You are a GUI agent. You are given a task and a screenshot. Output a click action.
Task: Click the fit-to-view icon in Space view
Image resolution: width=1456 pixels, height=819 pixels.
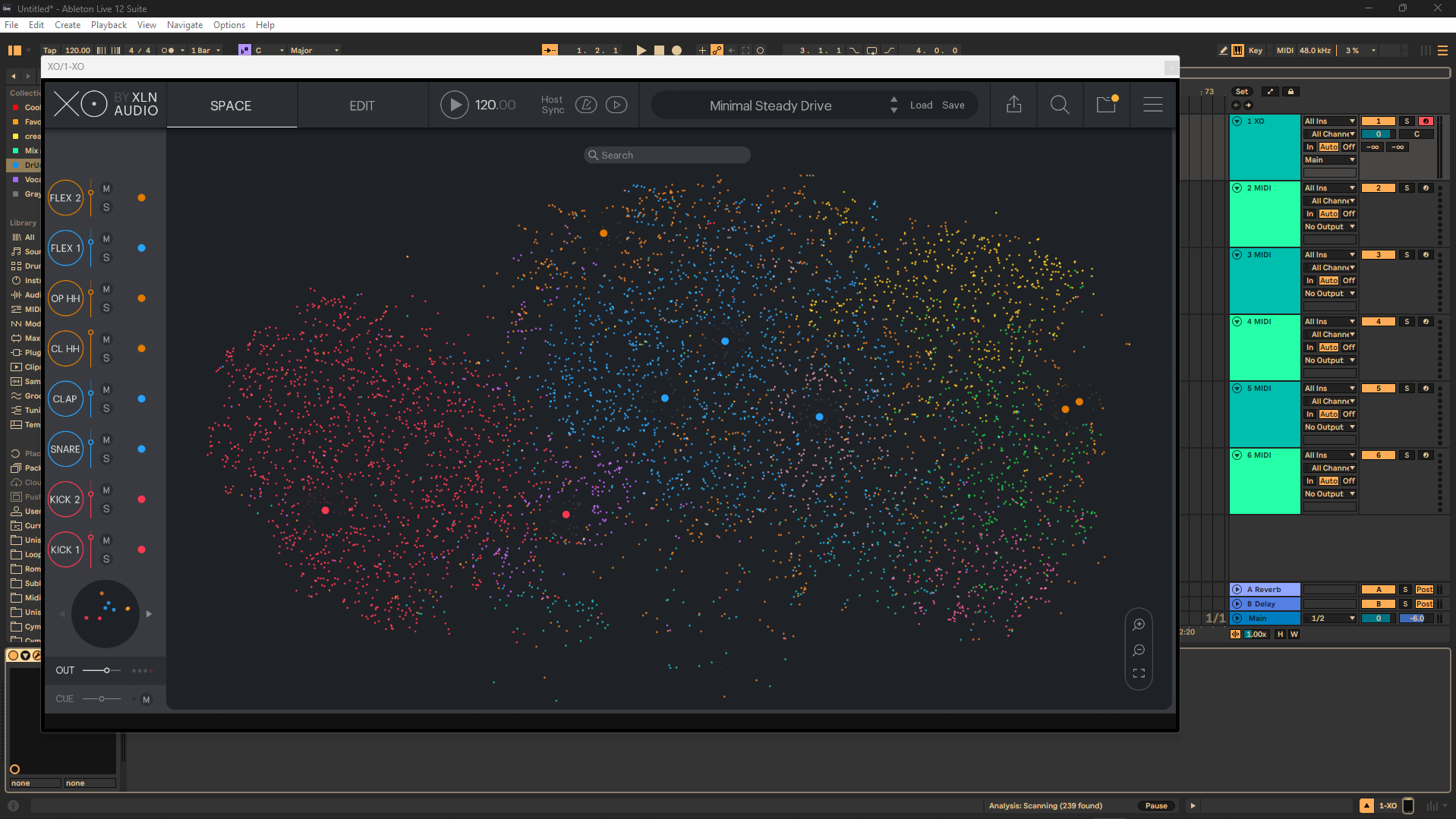coord(1139,673)
